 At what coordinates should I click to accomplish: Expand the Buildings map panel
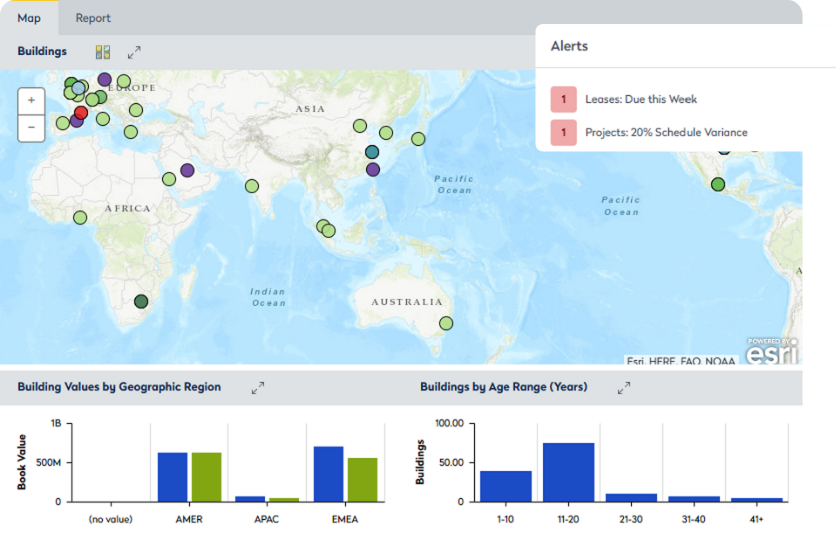(134, 52)
